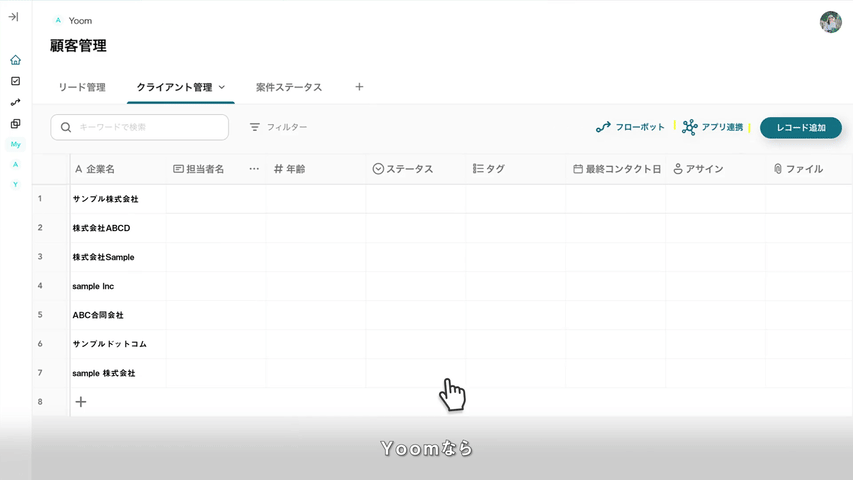Open the three-dot menu on 担当者名 column
853x480 pixels.
point(253,169)
